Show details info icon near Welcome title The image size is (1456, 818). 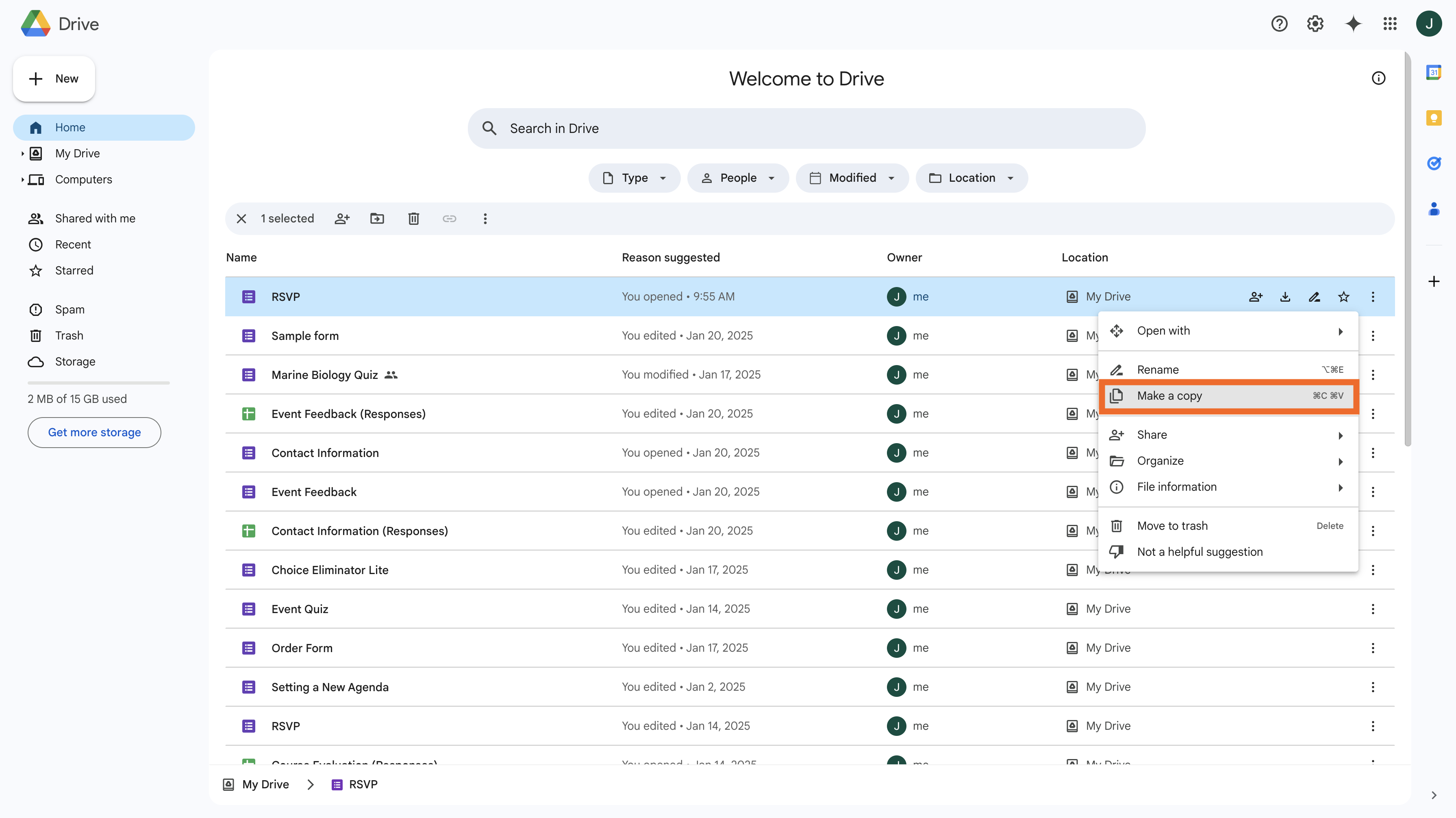pos(1378,78)
